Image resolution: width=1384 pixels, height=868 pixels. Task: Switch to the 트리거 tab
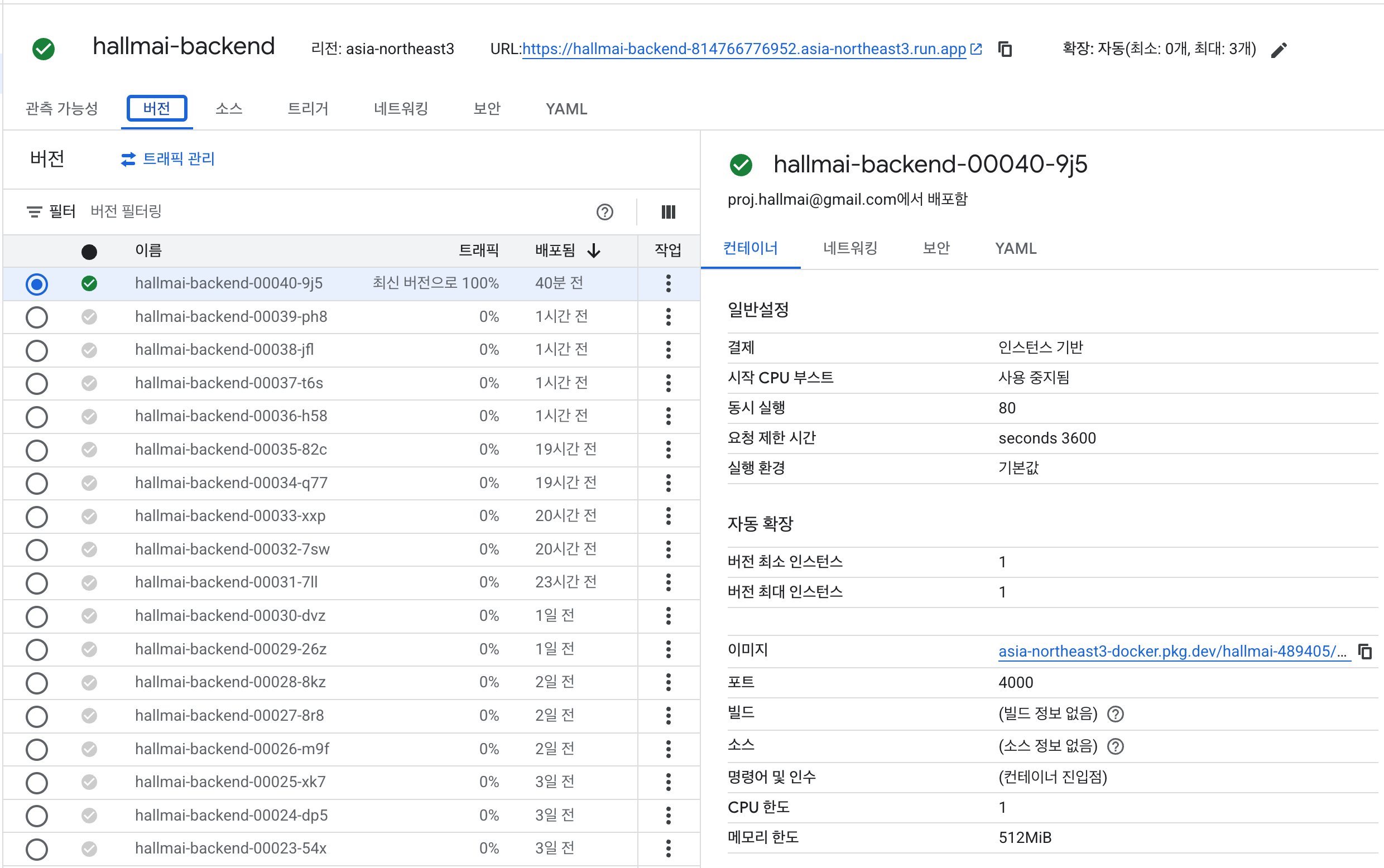point(308,109)
